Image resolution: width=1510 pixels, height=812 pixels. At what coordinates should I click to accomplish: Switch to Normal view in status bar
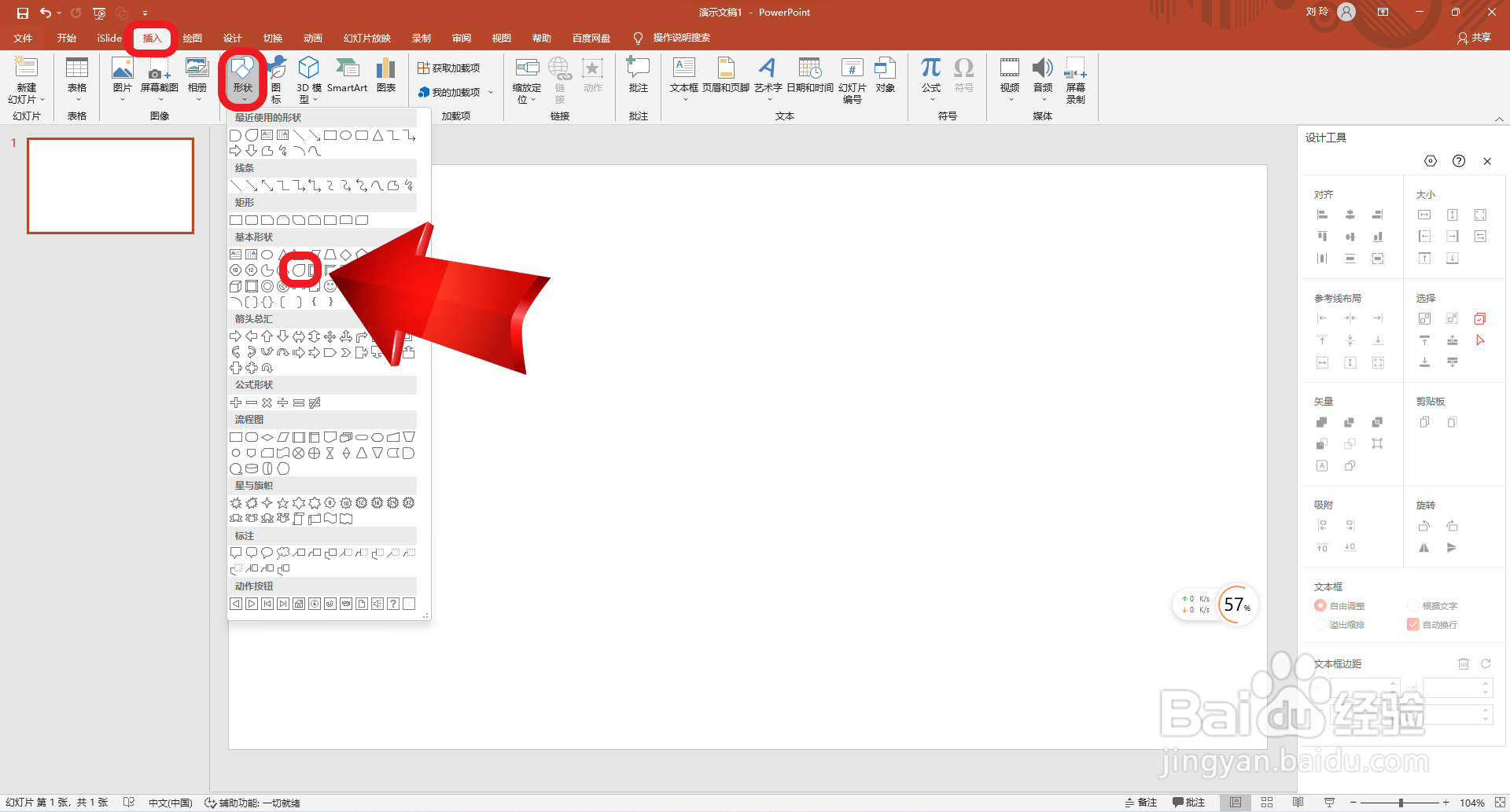(x=1236, y=803)
